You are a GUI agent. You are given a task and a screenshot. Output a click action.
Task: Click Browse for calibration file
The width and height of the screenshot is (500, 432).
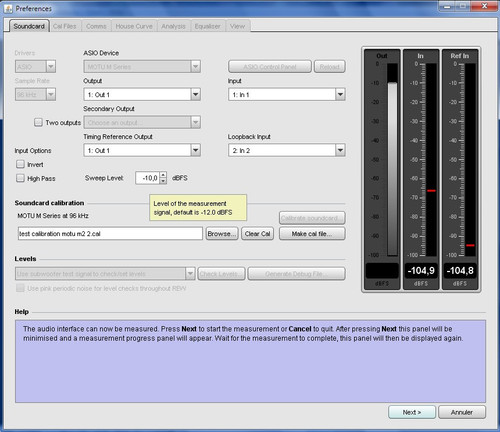222,234
